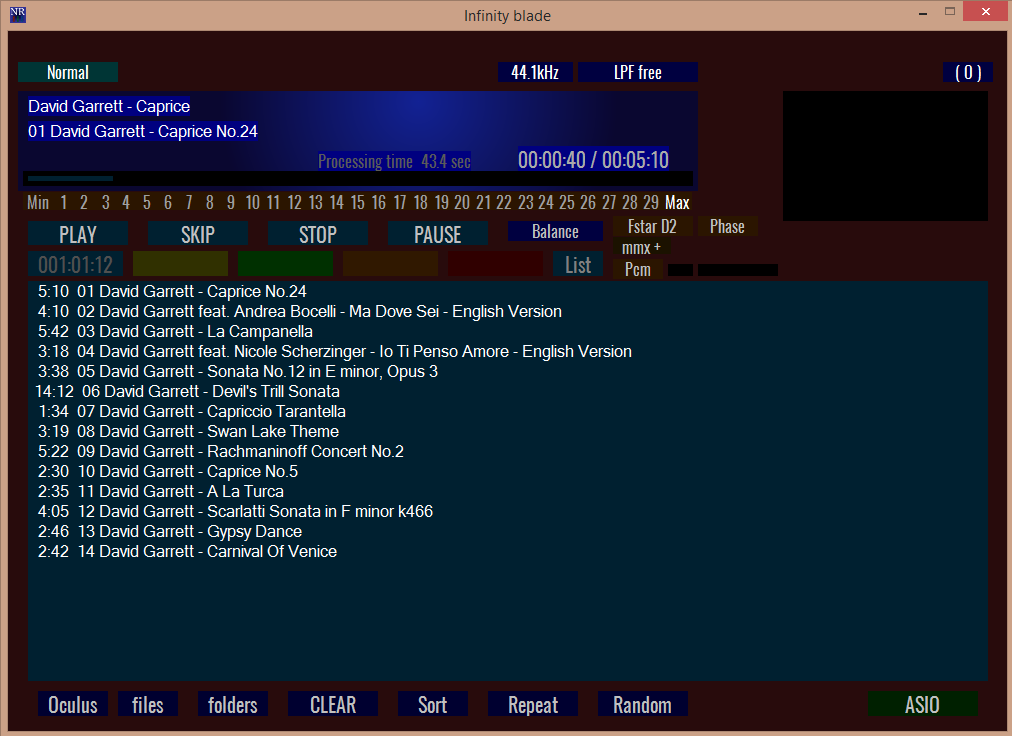Image resolution: width=1012 pixels, height=736 pixels.
Task: Select track 03 La Campanella
Action: click(508, 331)
